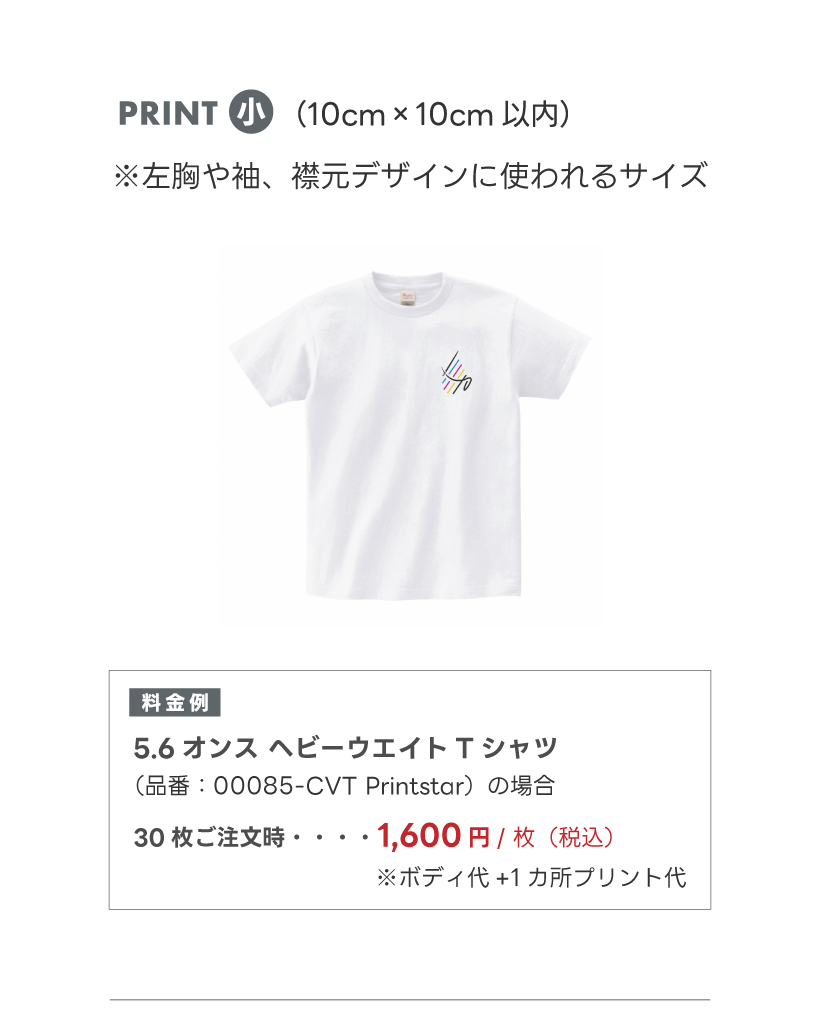The width and height of the screenshot is (820, 1026).
Task: Click the PRINT heading text
Action: (168, 113)
